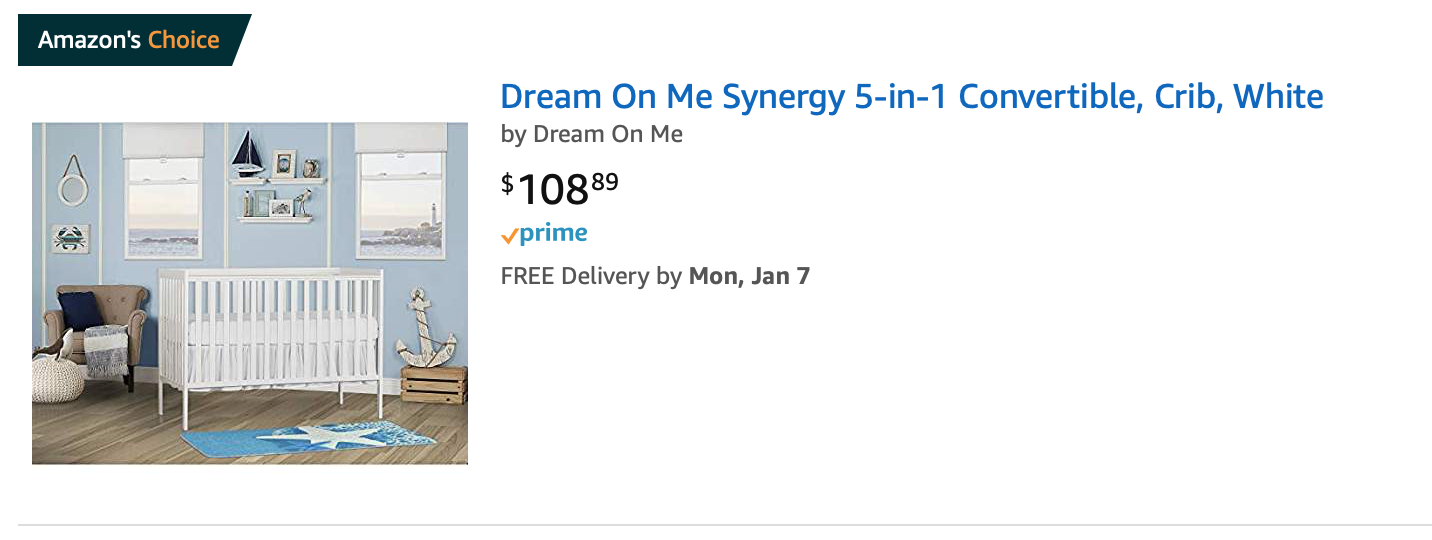This screenshot has width=1432, height=540.
Task: Click the word "White" in product title
Action: click(1278, 97)
